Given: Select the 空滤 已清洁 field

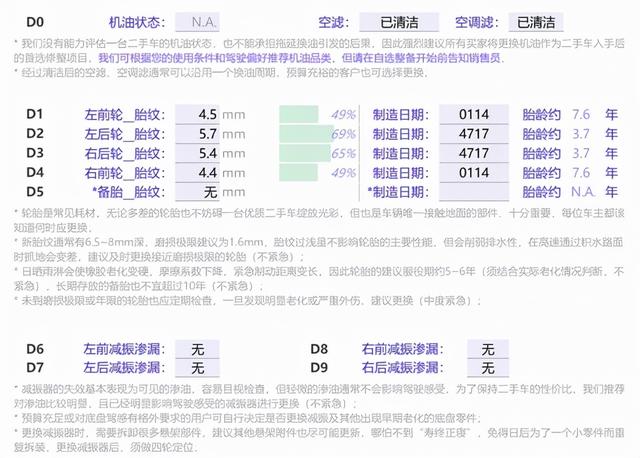Looking at the screenshot, I should click(x=400, y=21).
